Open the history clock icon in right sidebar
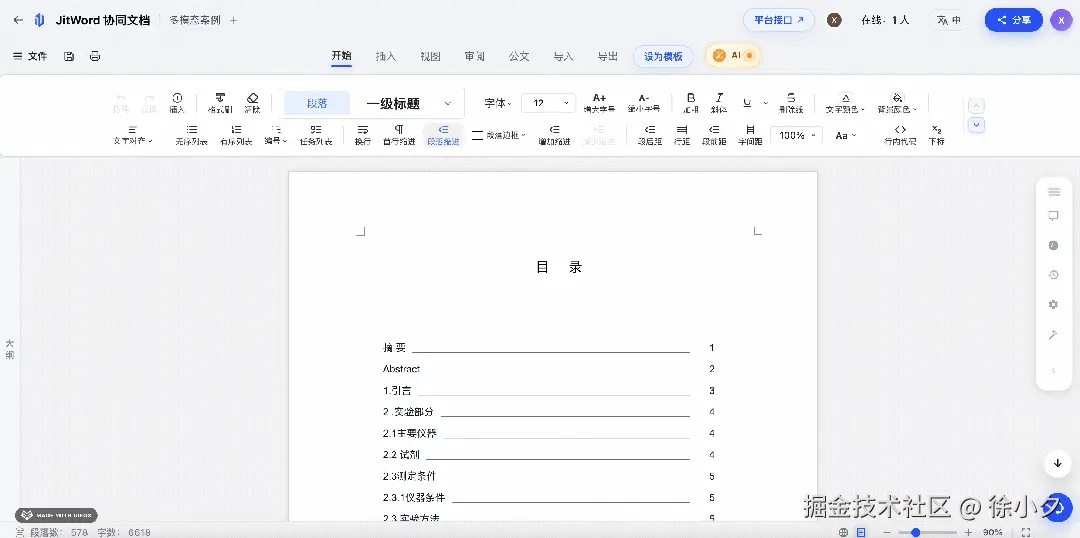The image size is (1080, 538). 1053,275
